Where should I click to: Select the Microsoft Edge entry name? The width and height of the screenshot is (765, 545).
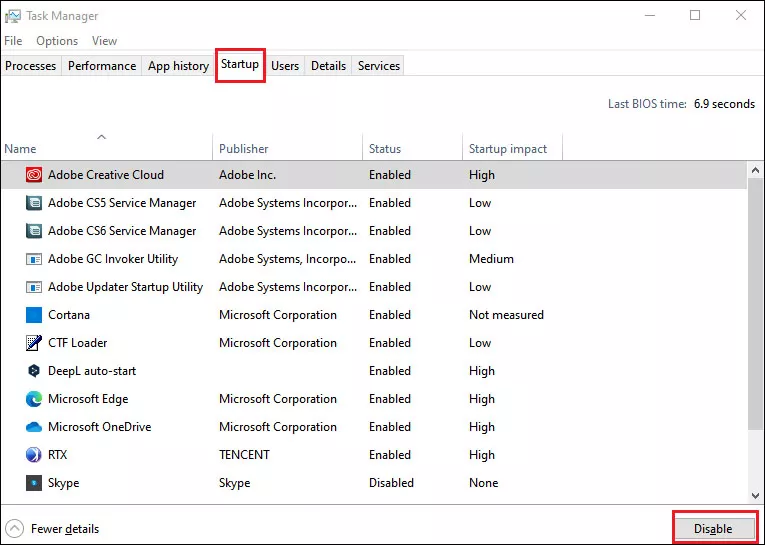pos(88,399)
